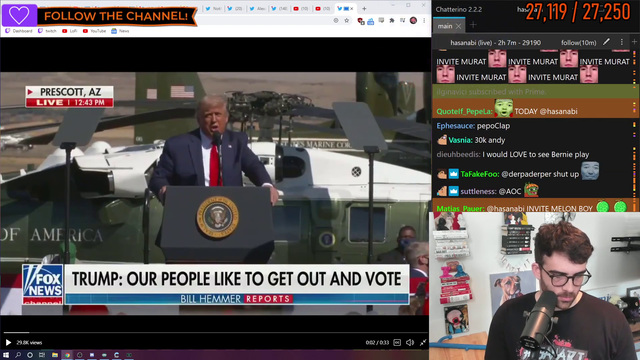Add a new Chatterino tab

tap(473, 25)
